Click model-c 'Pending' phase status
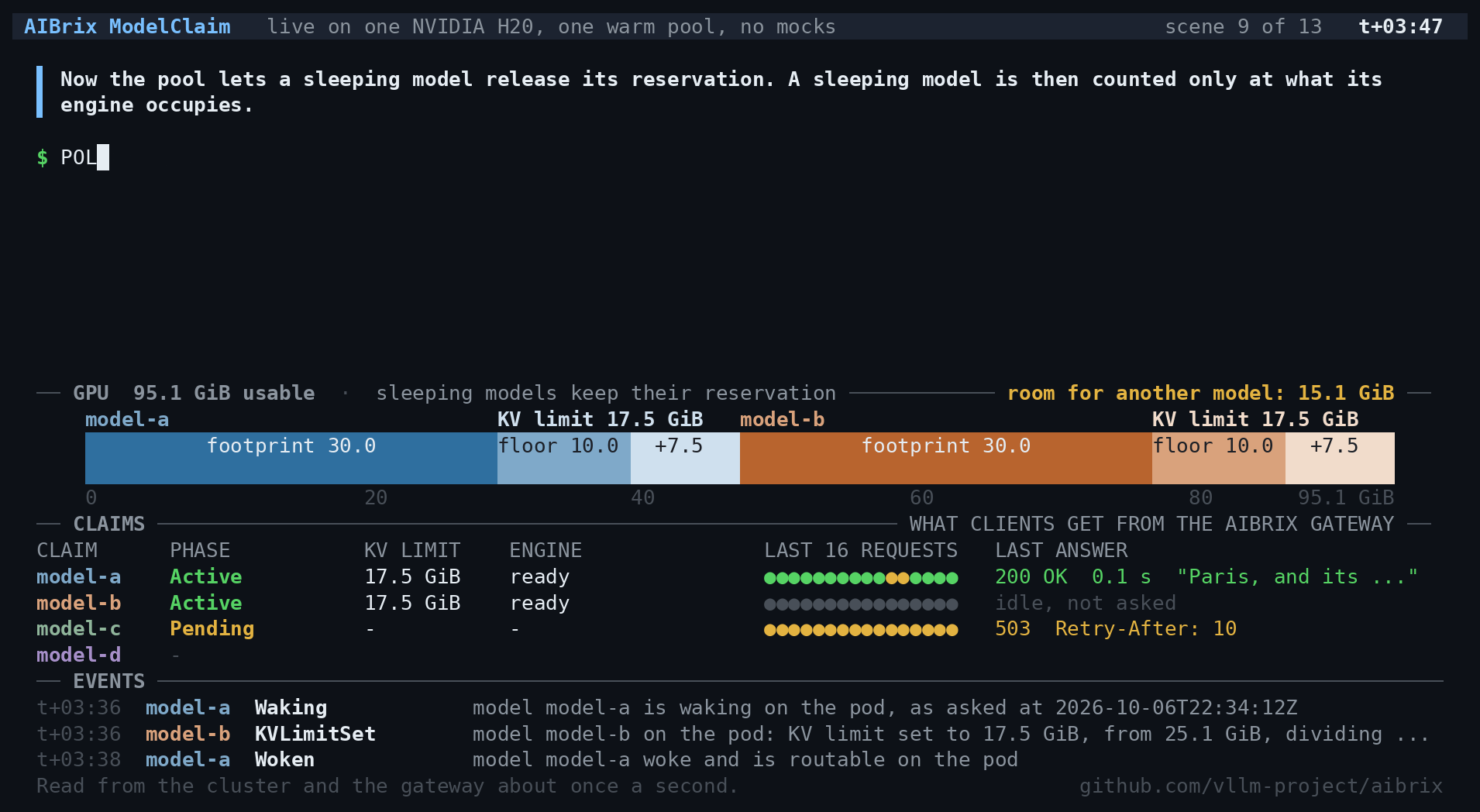The image size is (1480, 812). [x=212, y=628]
